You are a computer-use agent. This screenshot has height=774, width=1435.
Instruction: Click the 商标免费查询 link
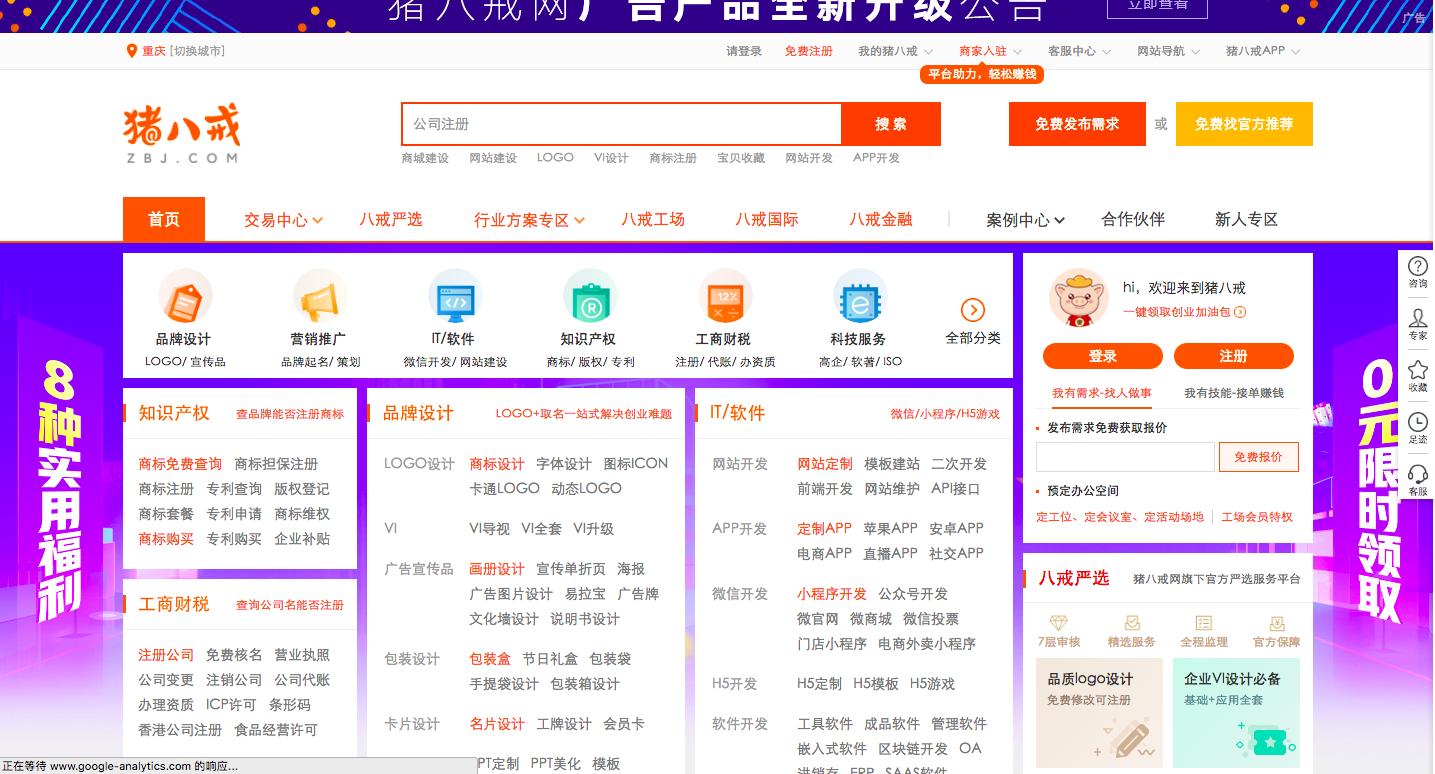coord(180,464)
